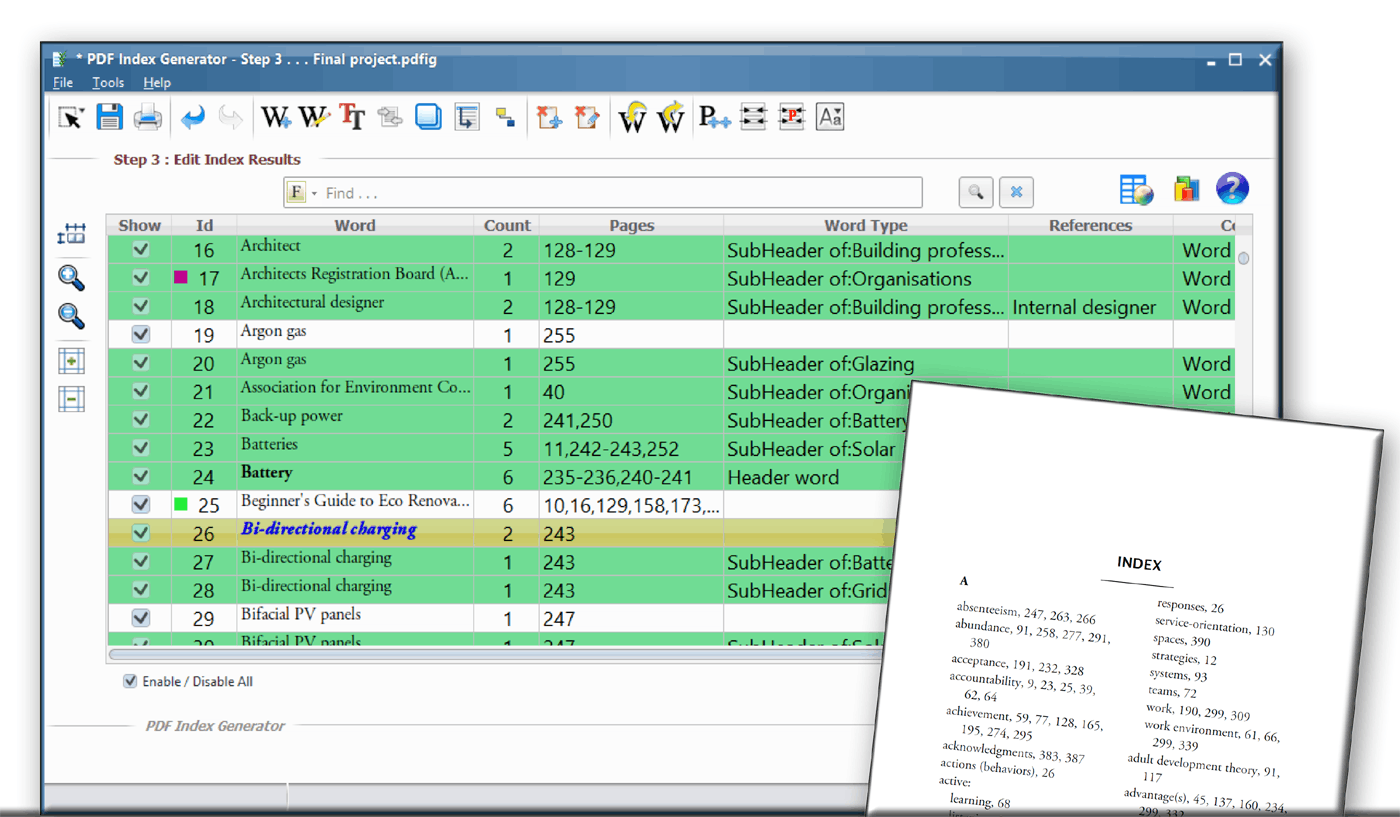Viewport: 1400px width, 817px height.
Task: Select the 'Bifacial PV panels' cell in row 29
Action: click(355, 618)
